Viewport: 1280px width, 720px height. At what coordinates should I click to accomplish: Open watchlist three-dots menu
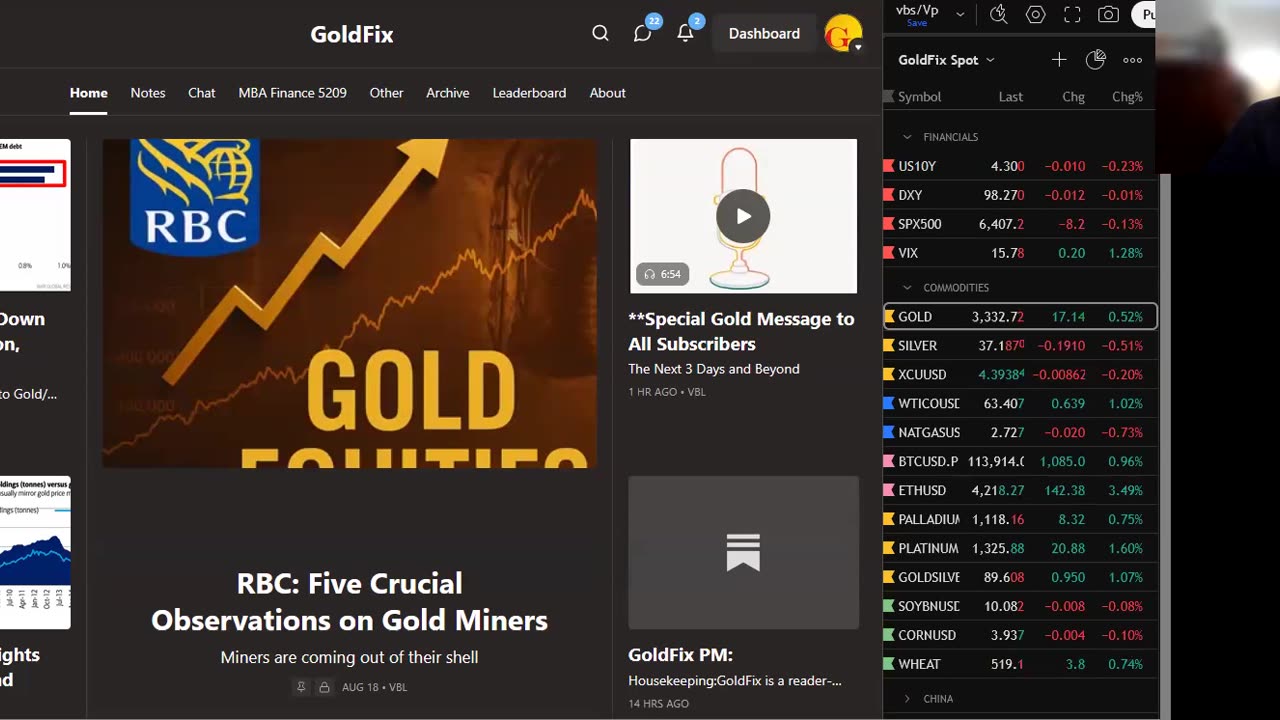click(x=1132, y=60)
